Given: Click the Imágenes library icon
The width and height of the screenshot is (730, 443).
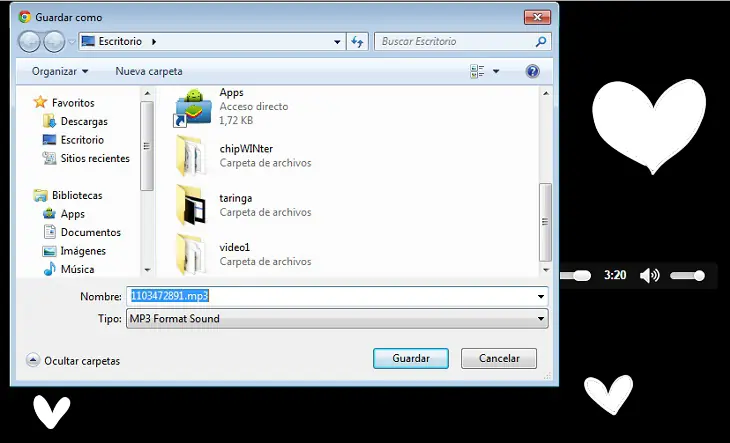Looking at the screenshot, I should tap(49, 251).
